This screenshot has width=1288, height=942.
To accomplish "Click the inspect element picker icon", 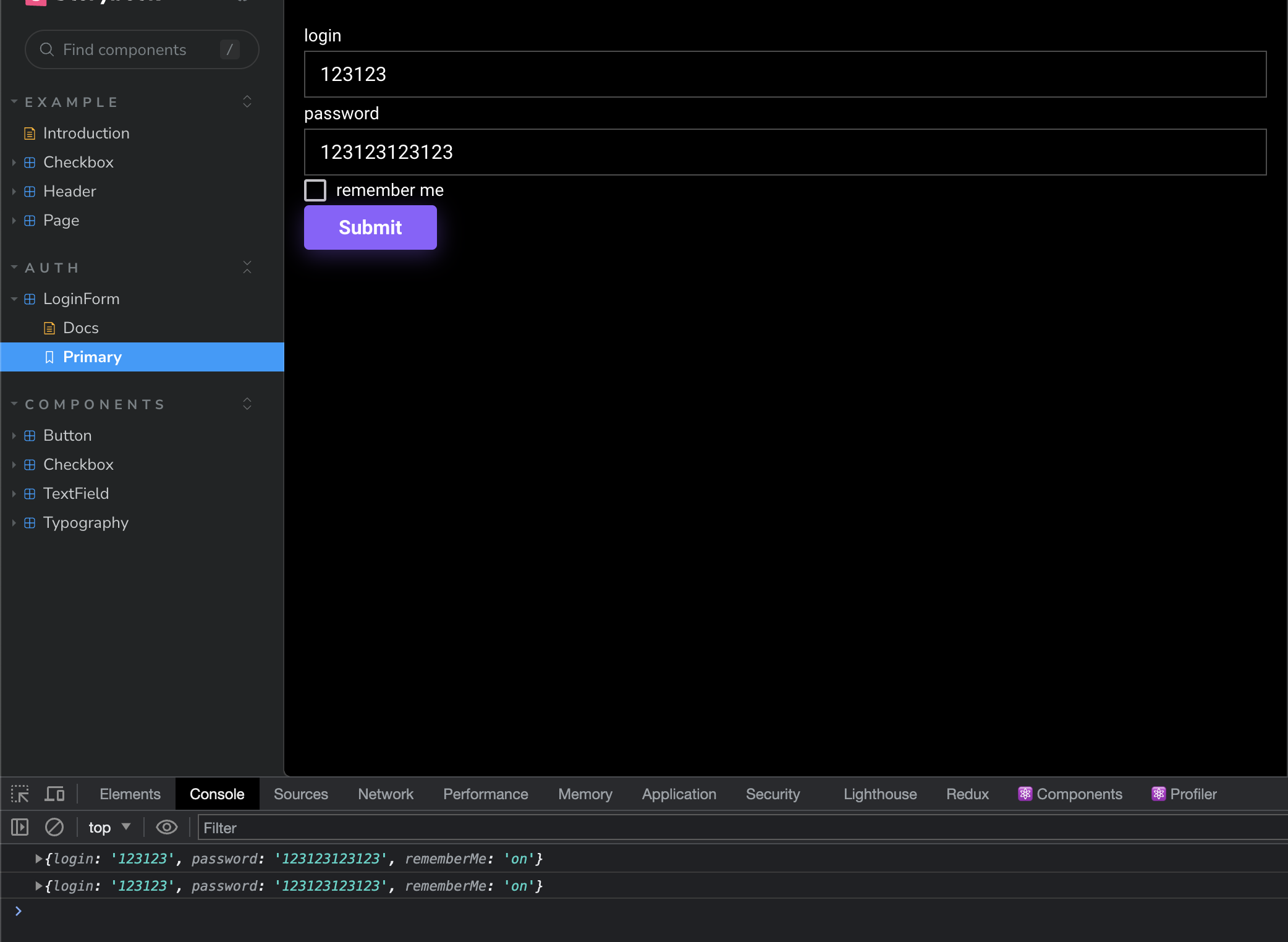I will tap(20, 794).
